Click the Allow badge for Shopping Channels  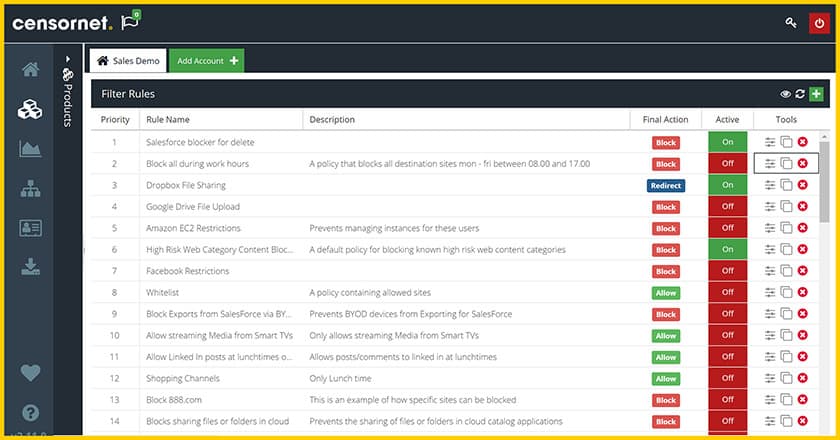point(666,378)
